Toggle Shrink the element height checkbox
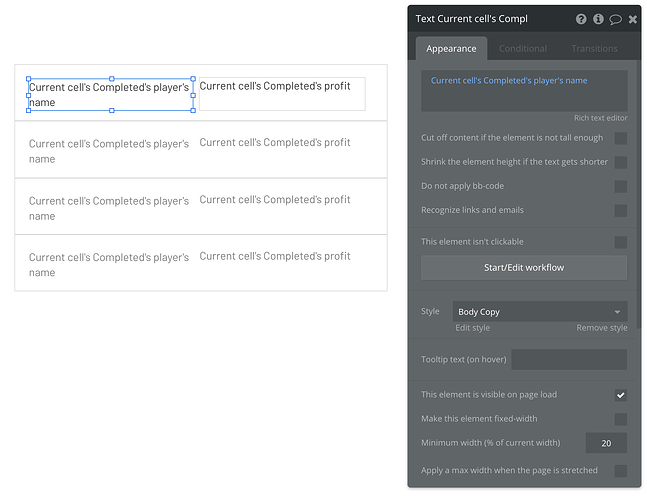The image size is (647, 500). coord(621,162)
